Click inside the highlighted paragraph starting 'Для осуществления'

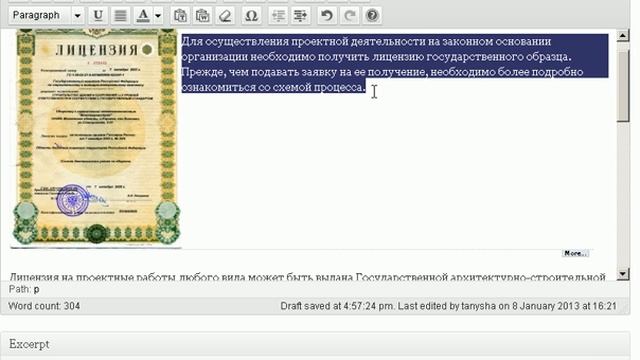395,64
